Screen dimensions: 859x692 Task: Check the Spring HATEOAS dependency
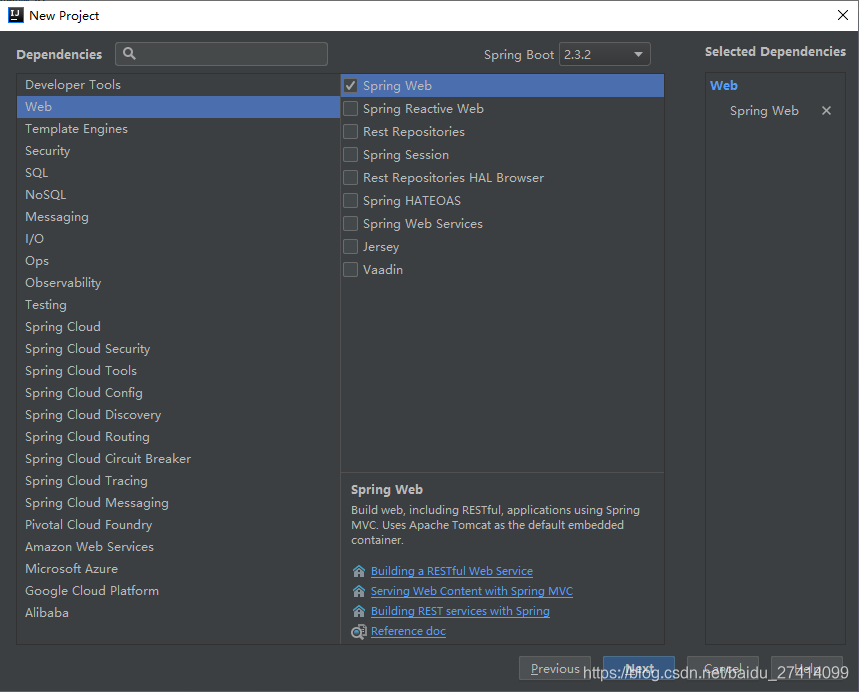point(351,201)
